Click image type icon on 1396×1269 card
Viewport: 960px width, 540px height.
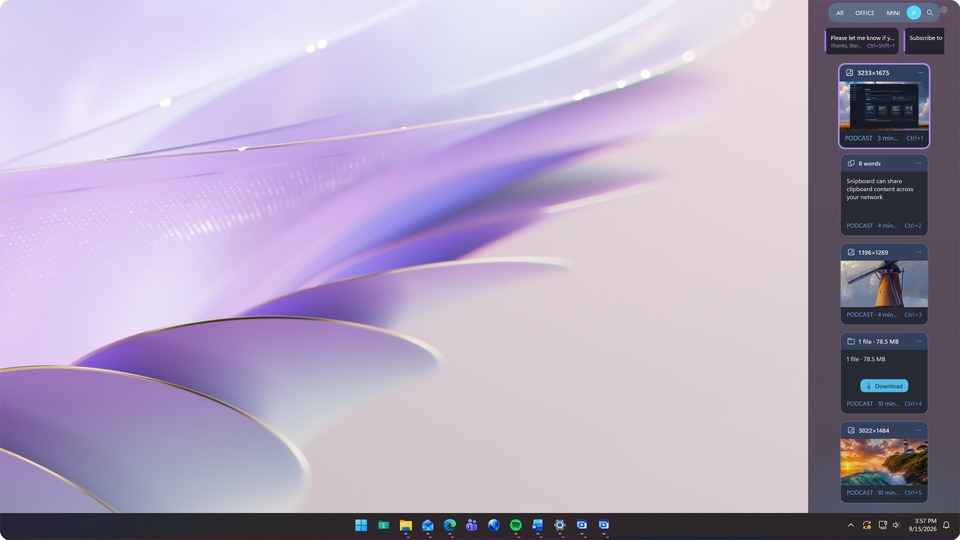[x=851, y=252]
